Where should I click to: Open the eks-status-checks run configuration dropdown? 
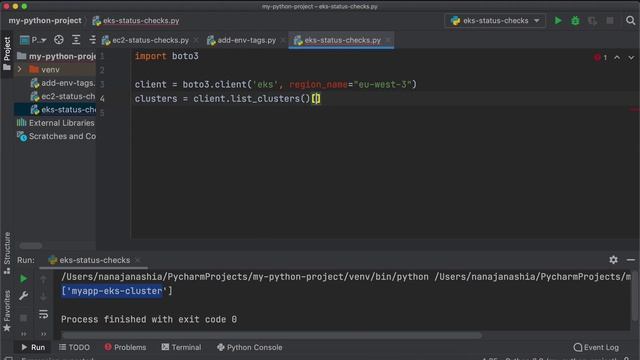[495, 20]
